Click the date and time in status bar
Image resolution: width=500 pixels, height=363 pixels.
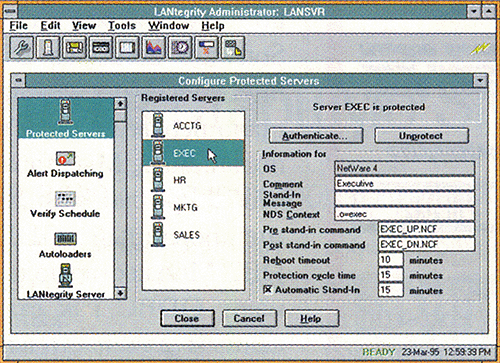(446, 352)
